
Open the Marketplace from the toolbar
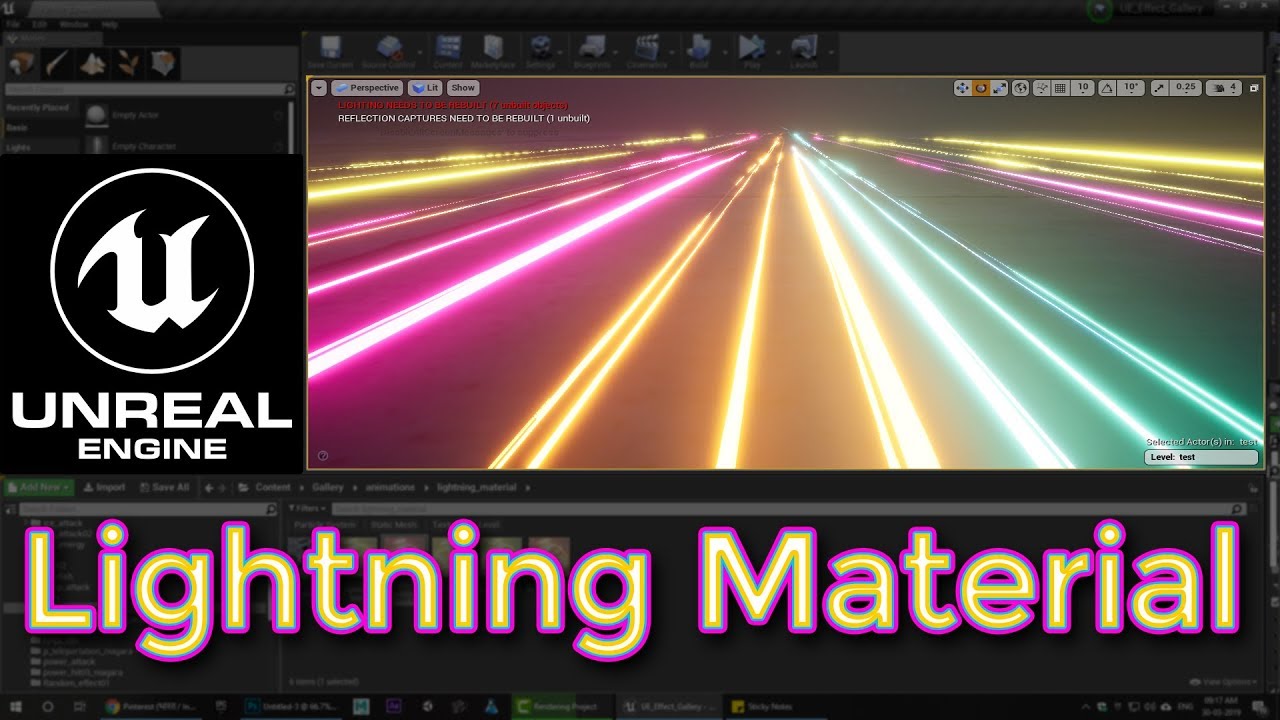[493, 52]
